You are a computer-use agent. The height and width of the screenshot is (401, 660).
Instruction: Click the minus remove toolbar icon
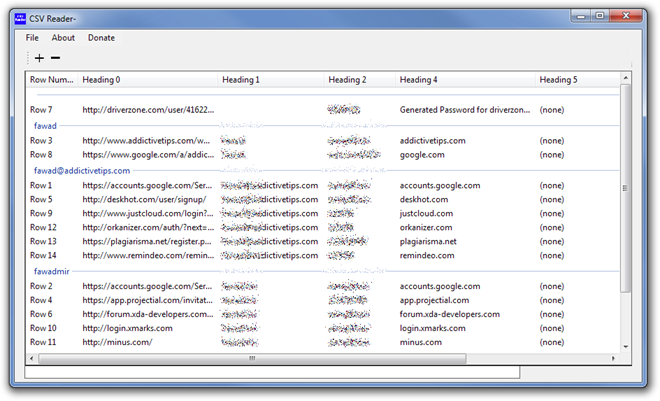click(x=56, y=58)
